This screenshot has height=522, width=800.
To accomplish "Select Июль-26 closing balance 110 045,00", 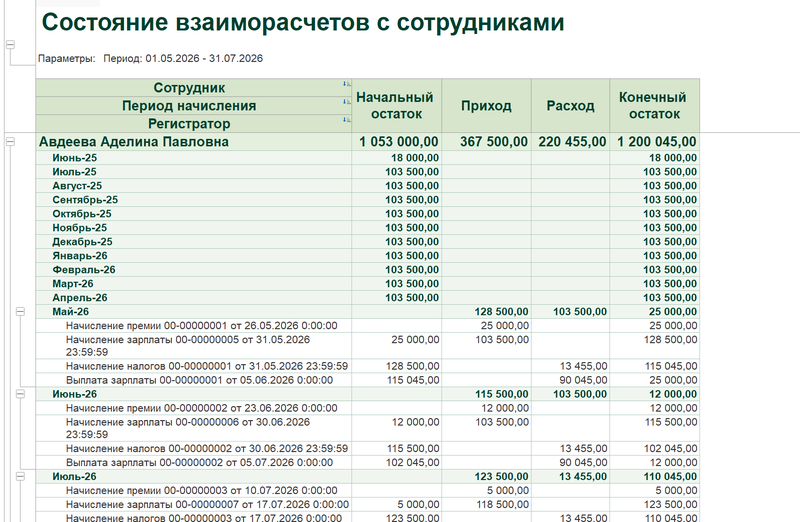I will pos(654,477).
